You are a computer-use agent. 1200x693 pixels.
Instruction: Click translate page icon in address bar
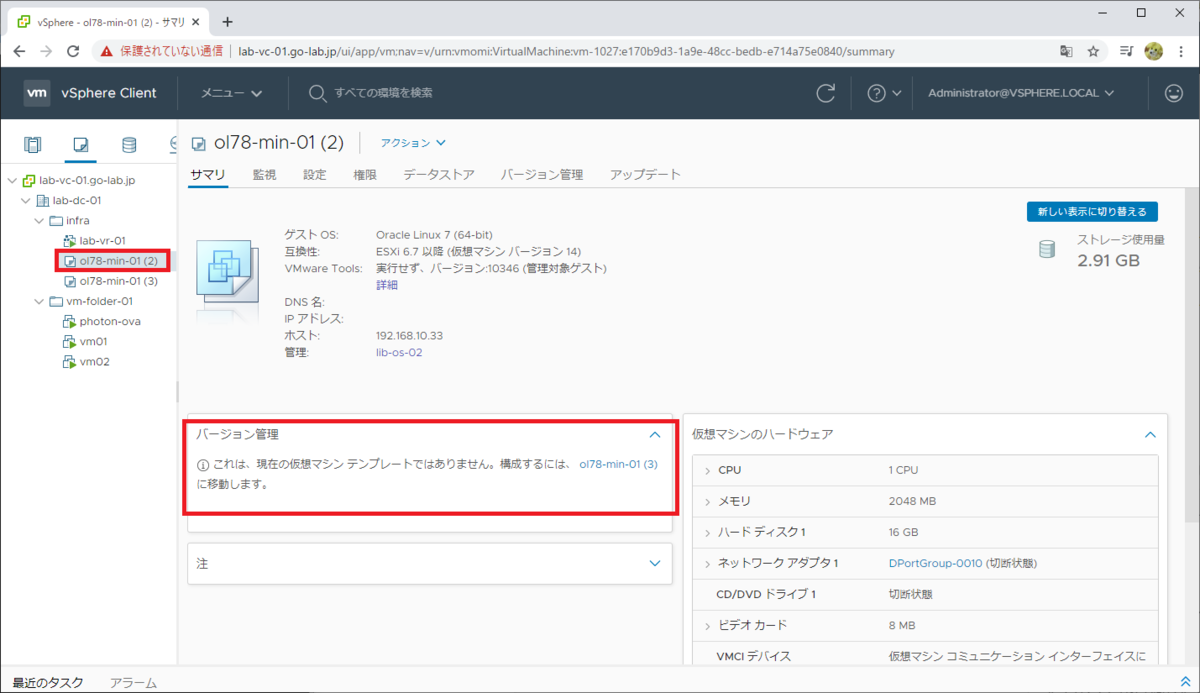[1067, 51]
